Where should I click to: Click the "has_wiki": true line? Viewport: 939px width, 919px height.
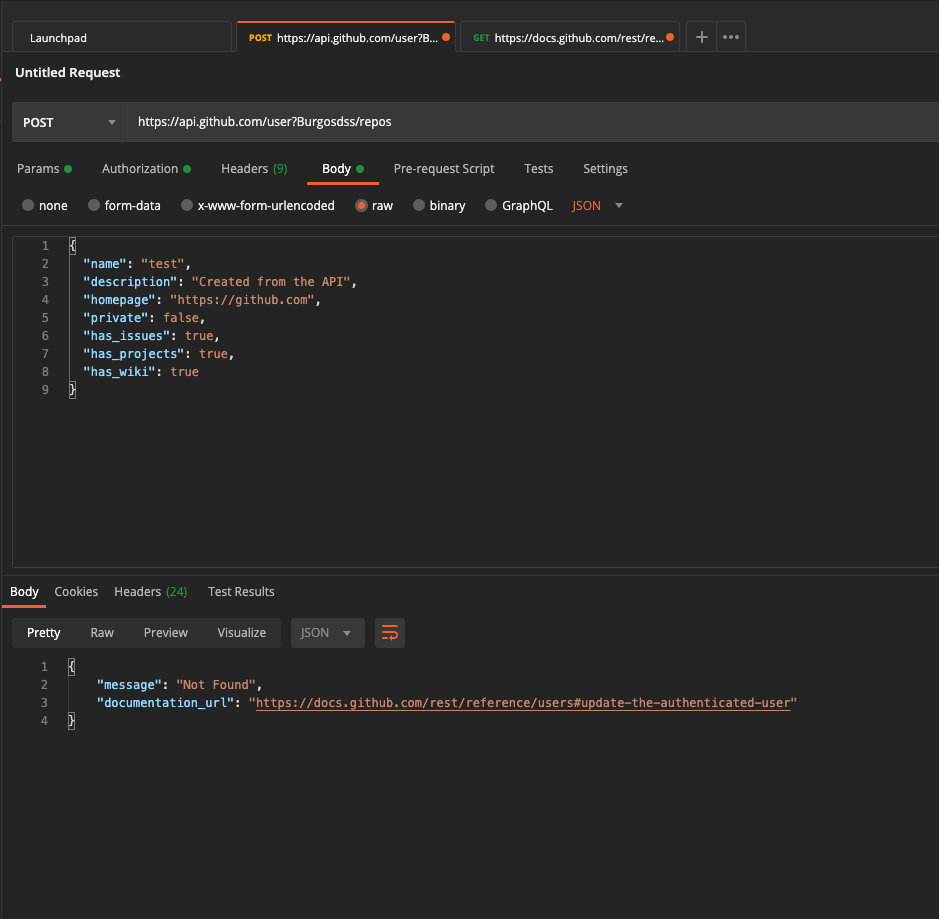point(141,372)
